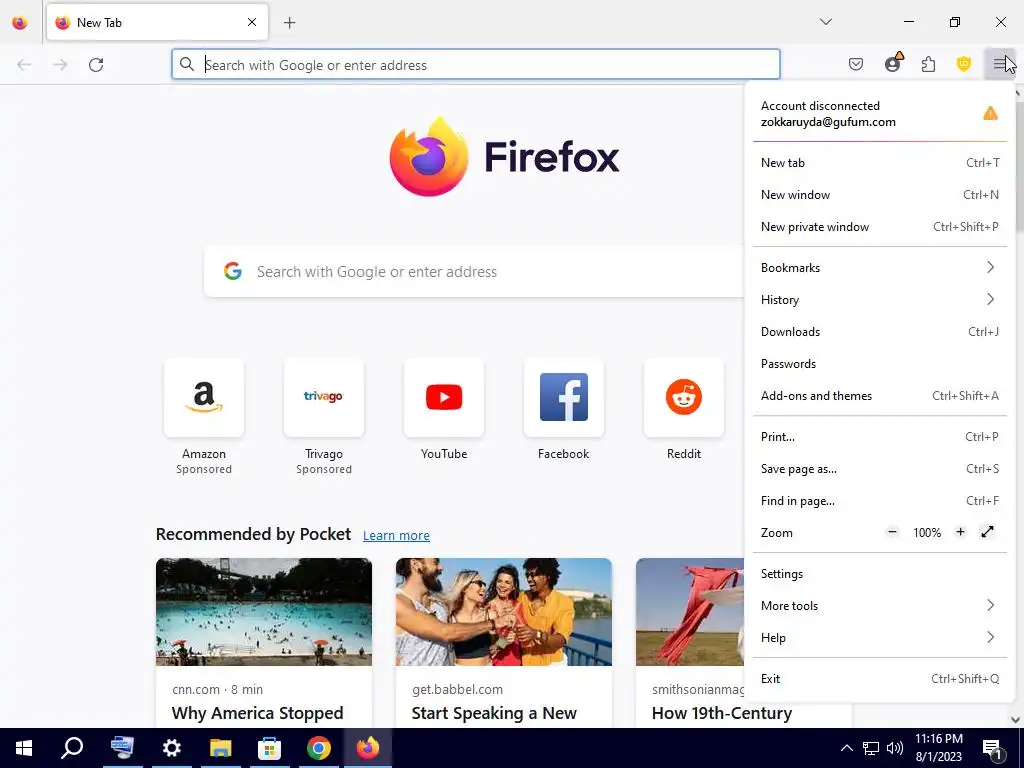
Task: Show hidden system tray icons
Action: click(846, 748)
